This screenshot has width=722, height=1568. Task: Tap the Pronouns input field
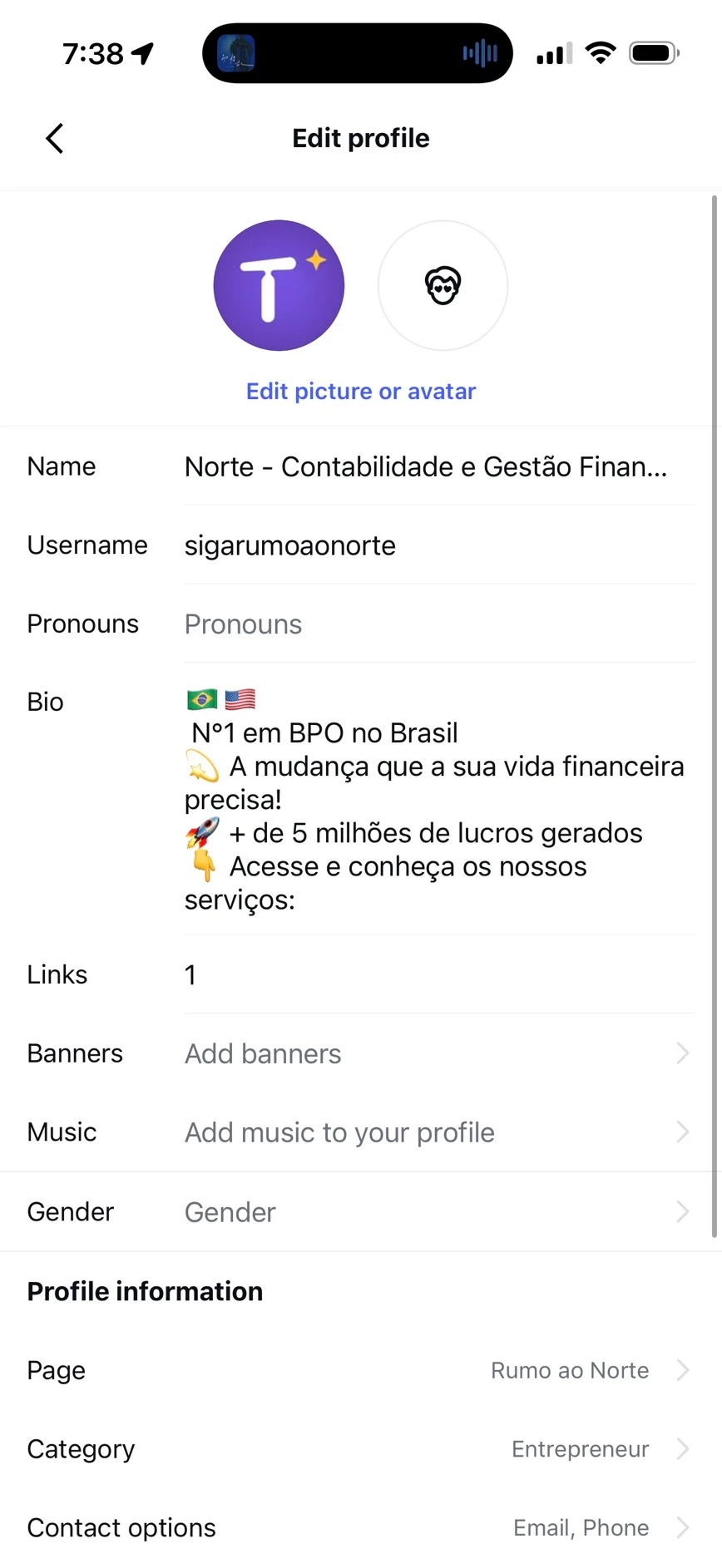(439, 624)
